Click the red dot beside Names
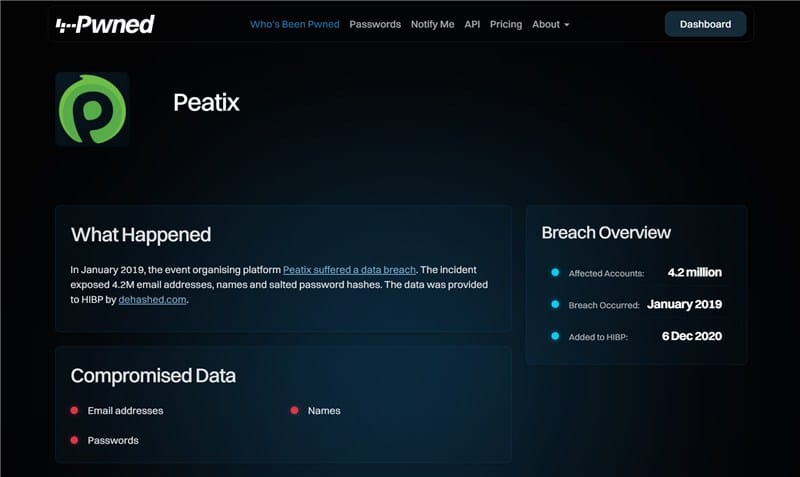The width and height of the screenshot is (800, 477). pyautogui.click(x=294, y=411)
